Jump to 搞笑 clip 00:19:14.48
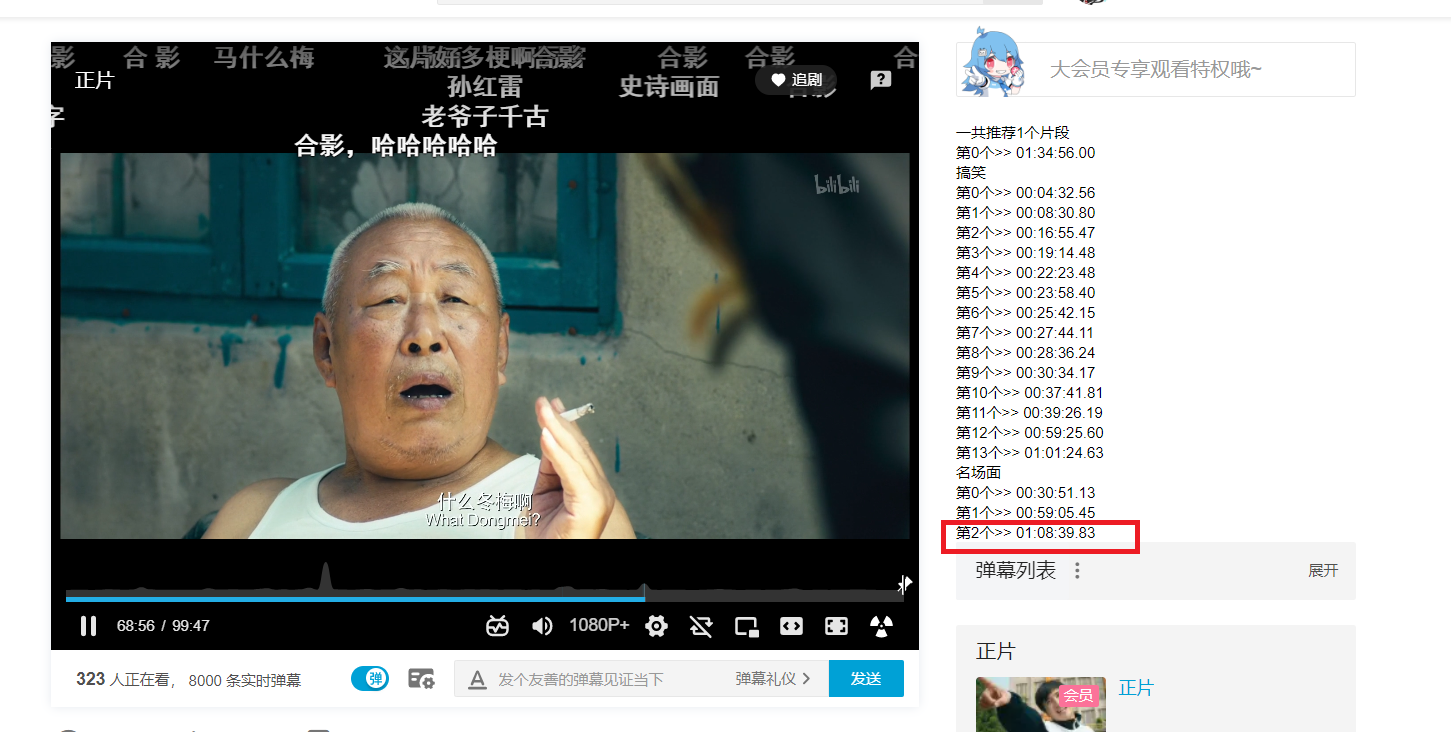This screenshot has height=732, width=1451. [x=1025, y=253]
